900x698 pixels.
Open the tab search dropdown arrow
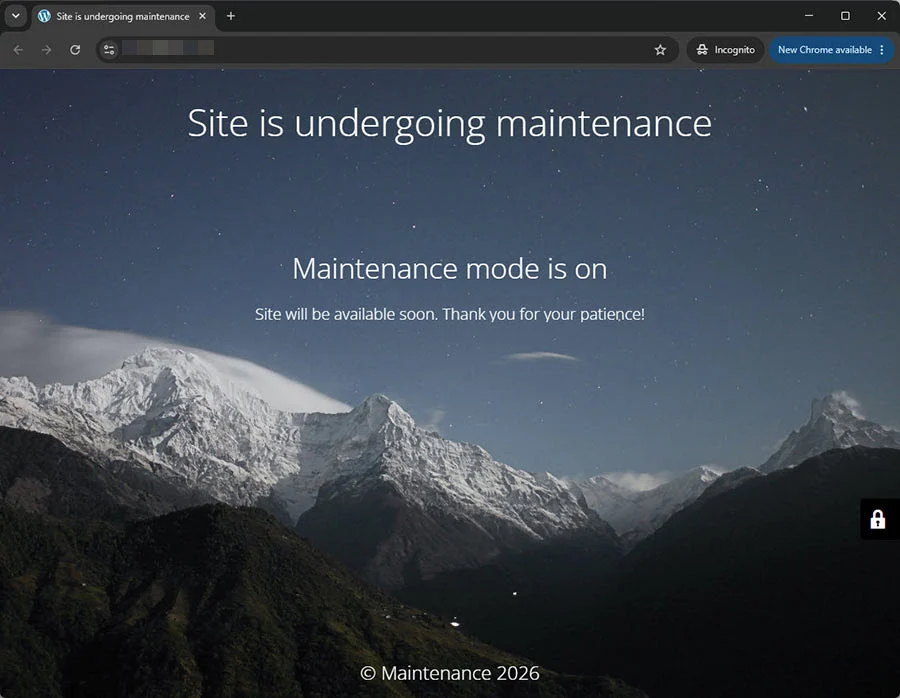15,16
